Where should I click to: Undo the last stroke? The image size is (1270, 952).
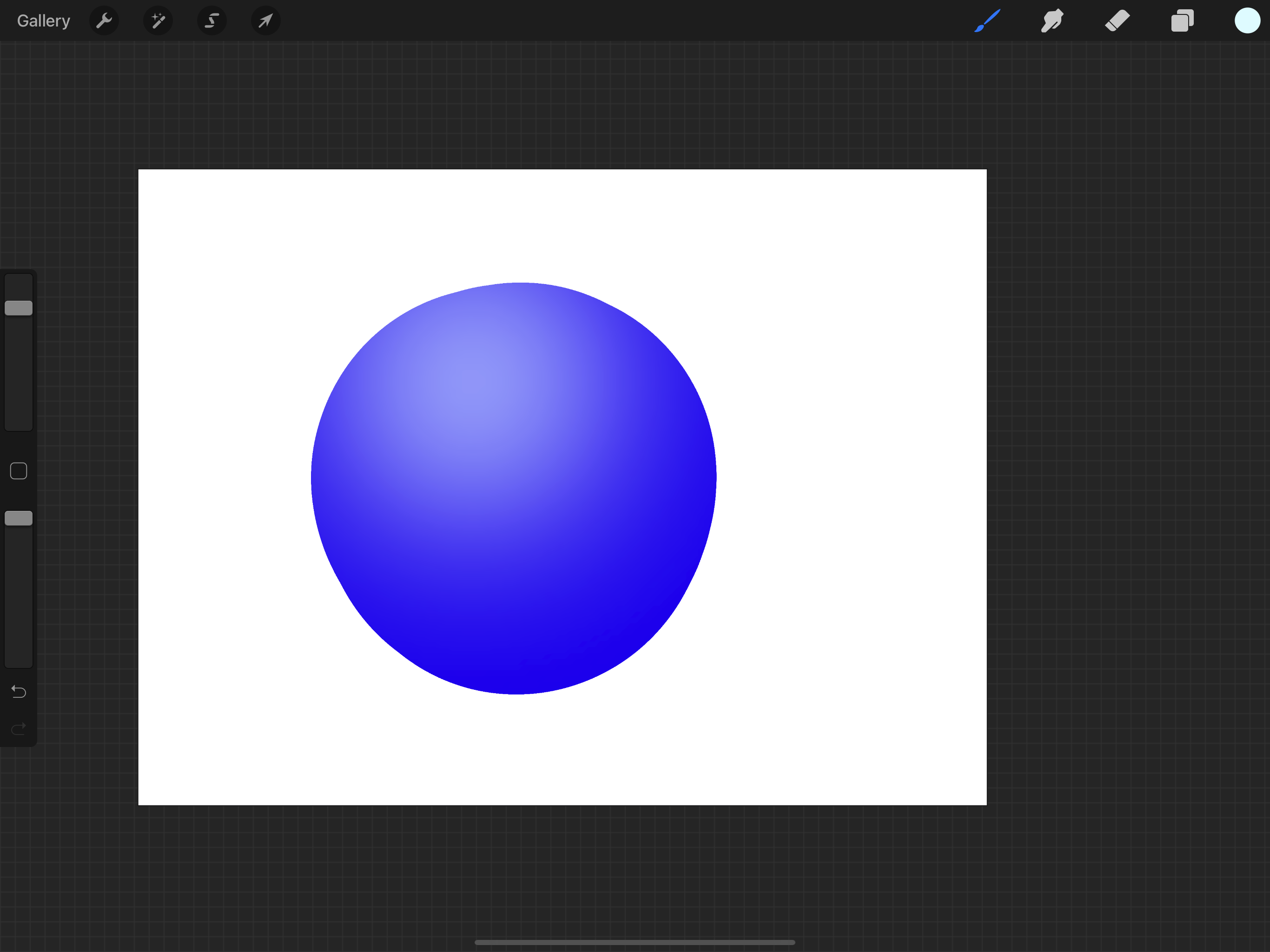(19, 692)
